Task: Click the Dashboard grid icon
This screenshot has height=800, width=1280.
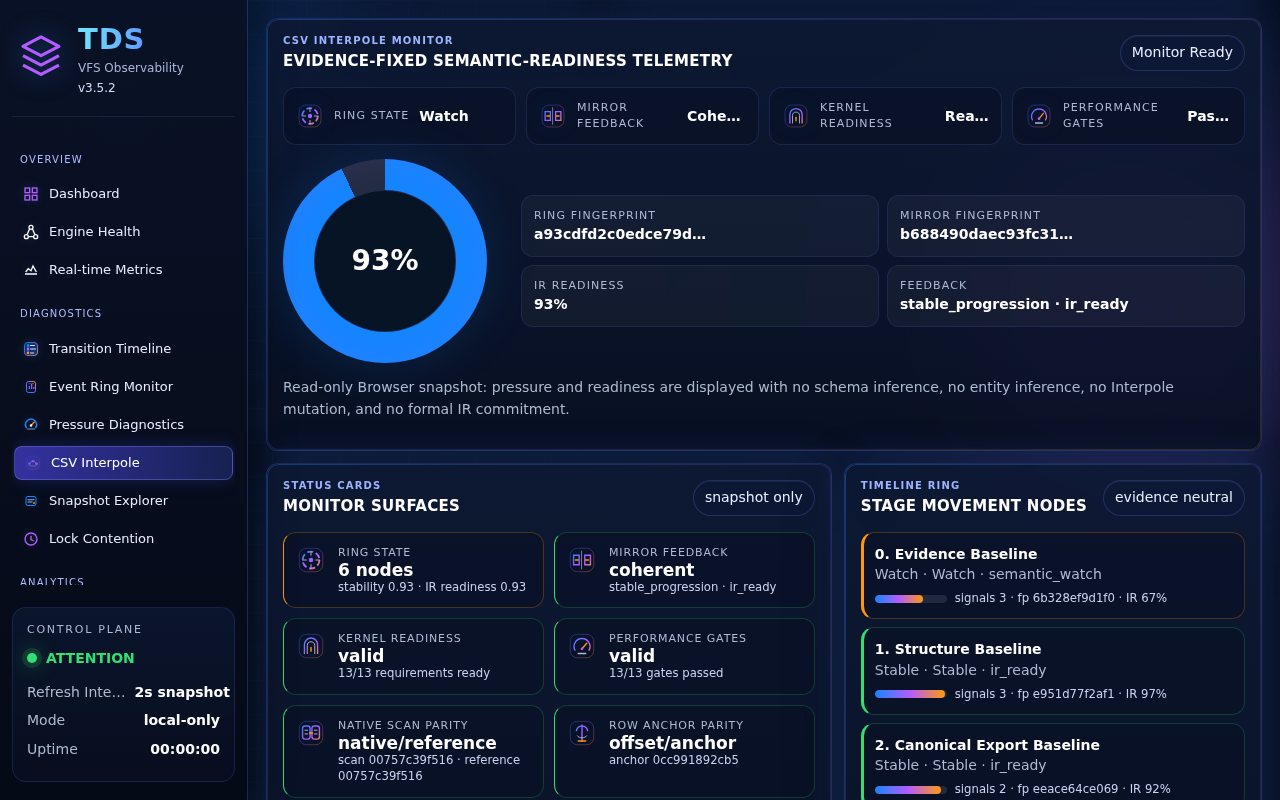Action: (x=31, y=194)
